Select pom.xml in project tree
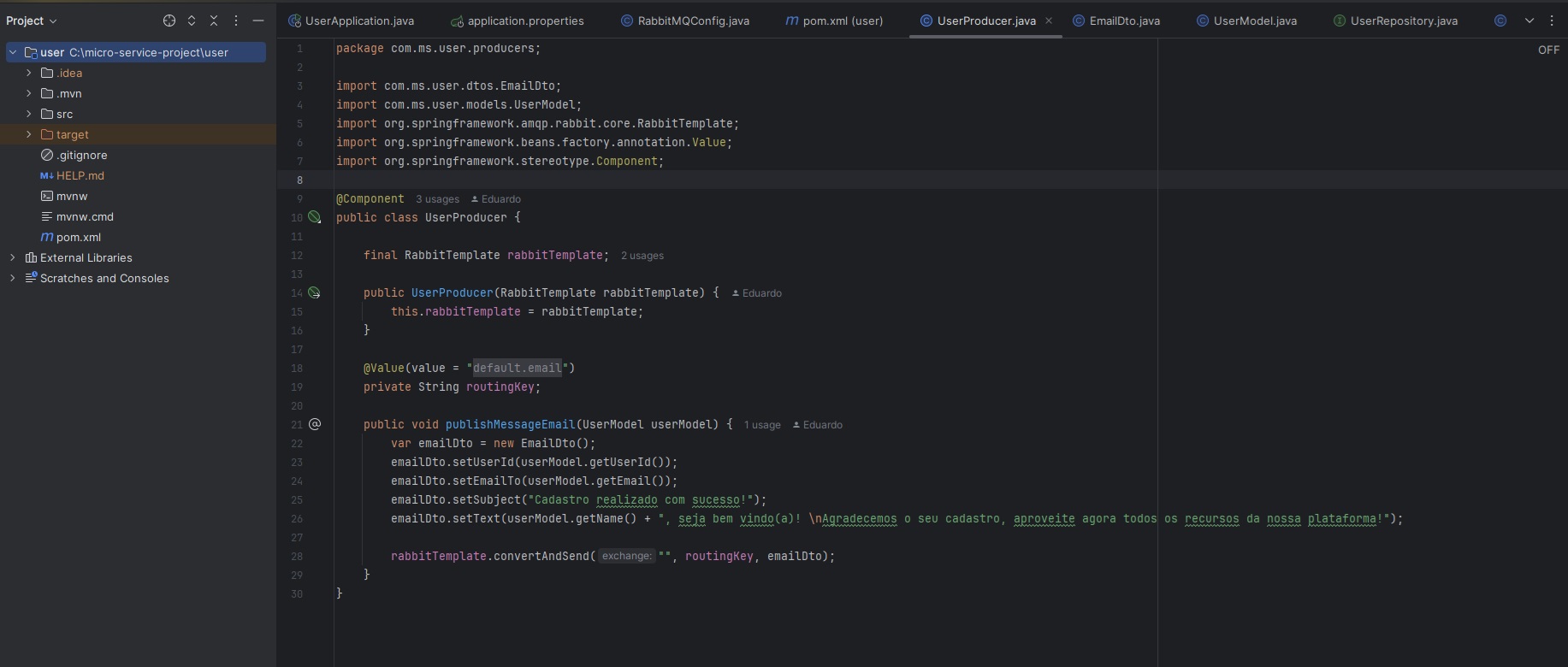 click(x=78, y=237)
